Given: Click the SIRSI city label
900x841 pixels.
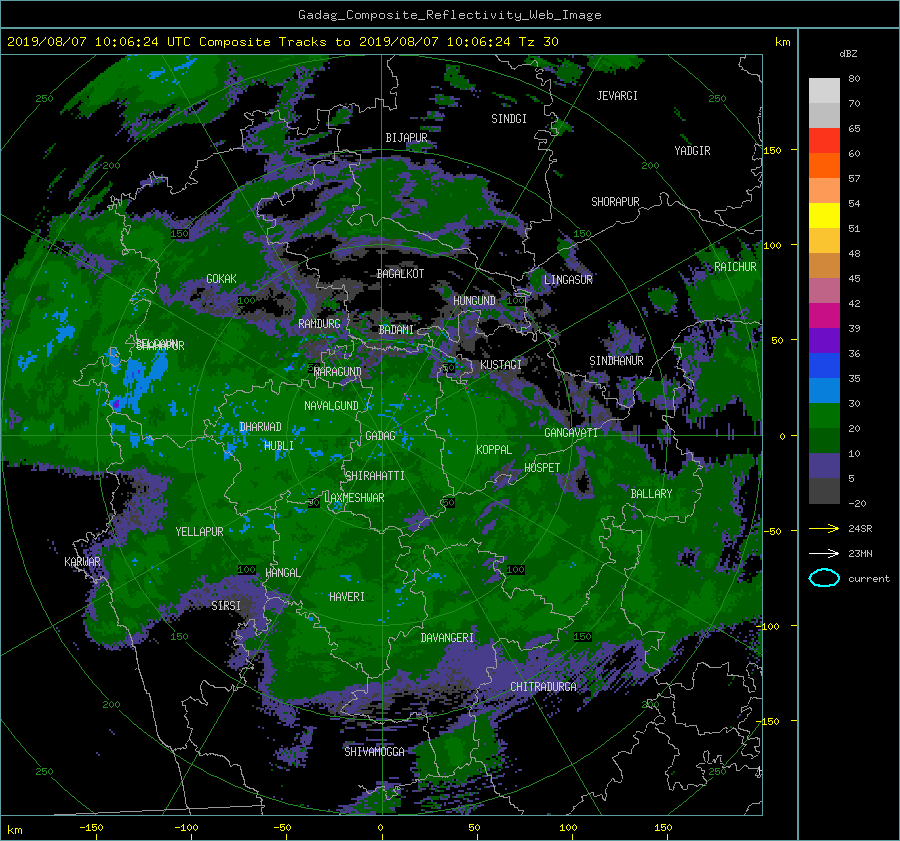Looking at the screenshot, I should click(226, 606).
